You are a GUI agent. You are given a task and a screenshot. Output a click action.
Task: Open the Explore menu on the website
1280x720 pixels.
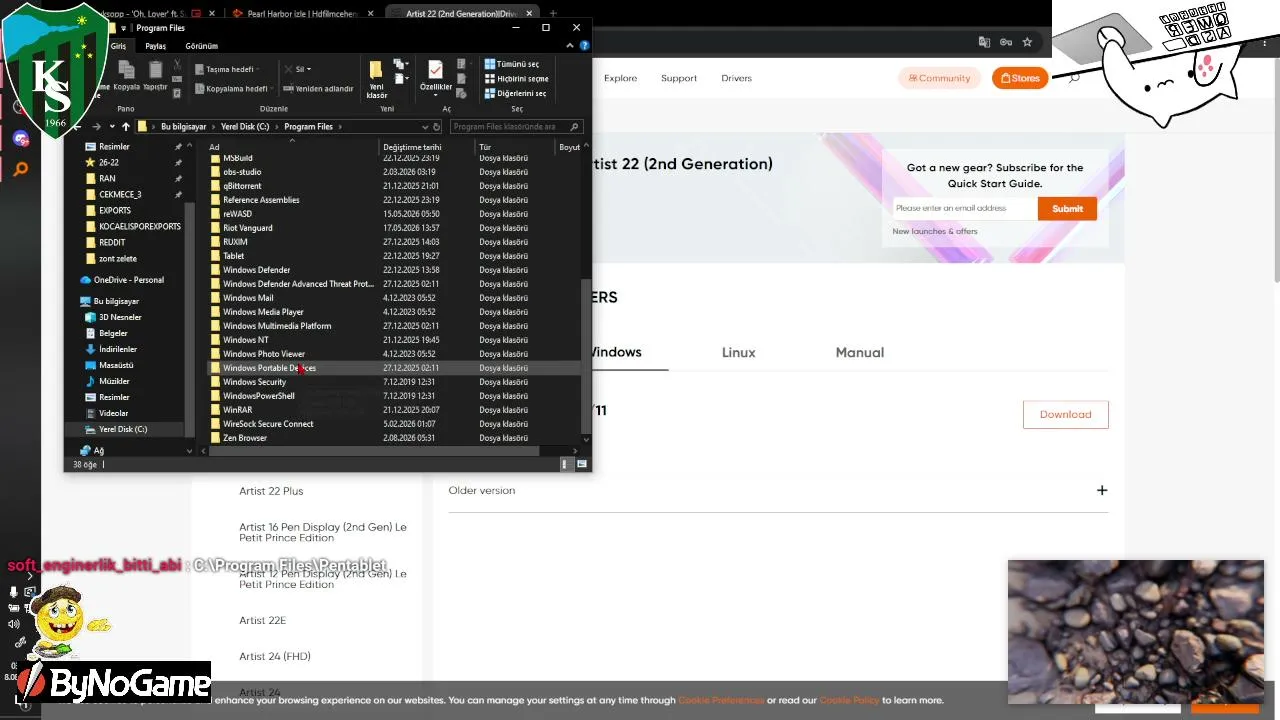(620, 78)
